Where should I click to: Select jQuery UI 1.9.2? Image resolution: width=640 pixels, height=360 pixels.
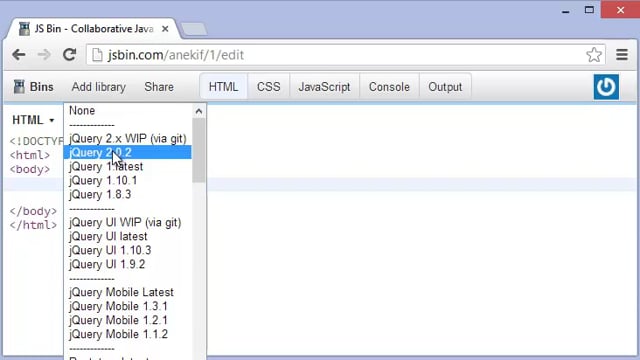127,264
